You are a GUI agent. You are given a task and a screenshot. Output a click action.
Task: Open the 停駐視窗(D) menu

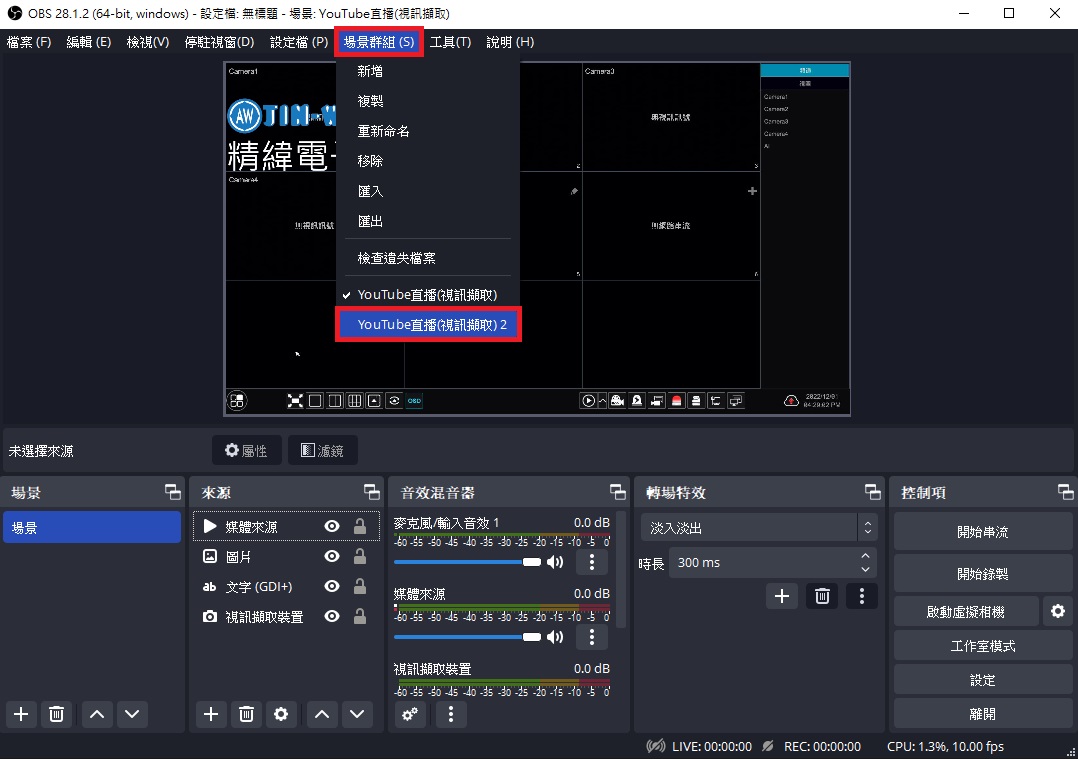(x=219, y=42)
